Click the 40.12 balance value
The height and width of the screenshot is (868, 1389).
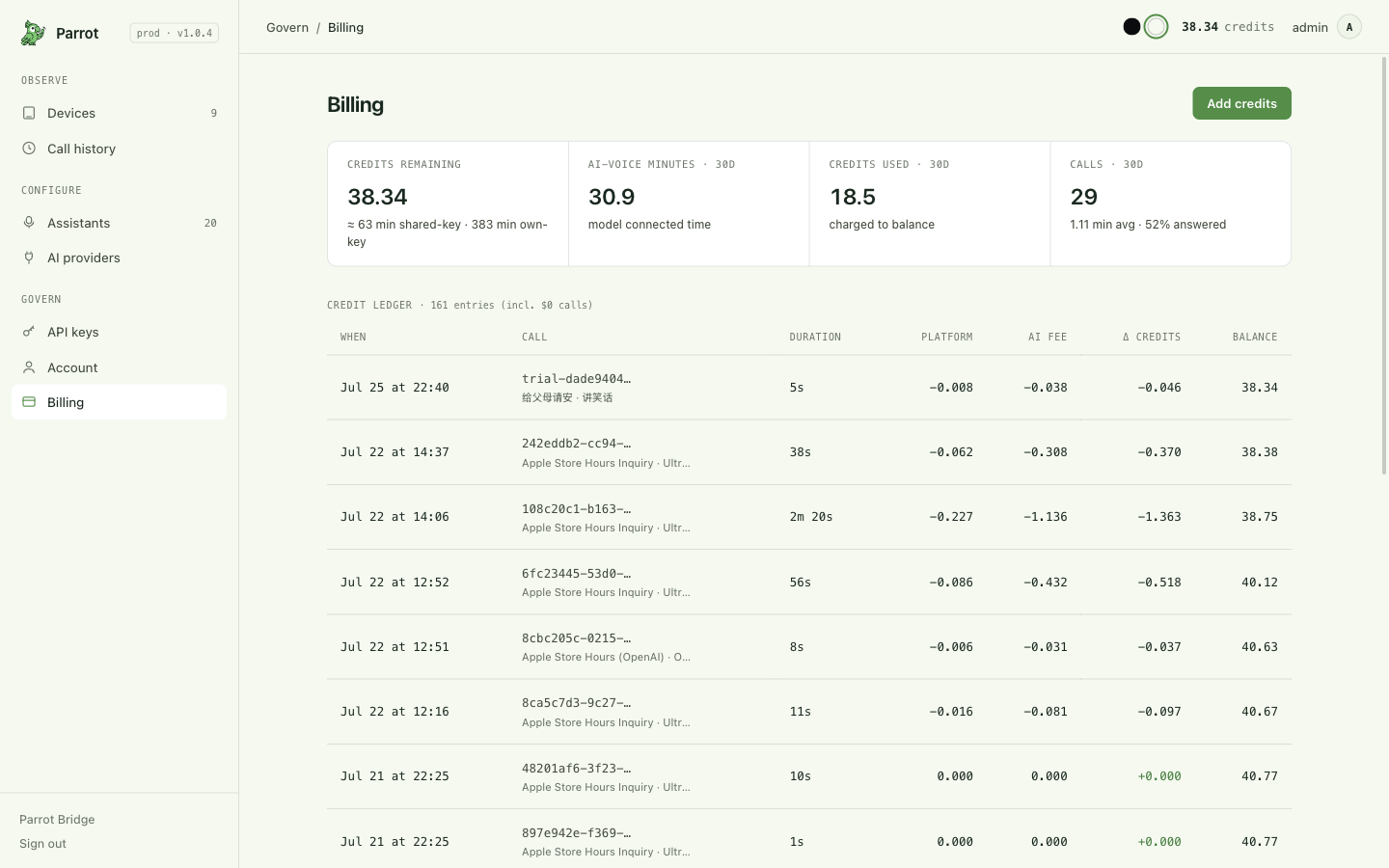click(x=1260, y=582)
